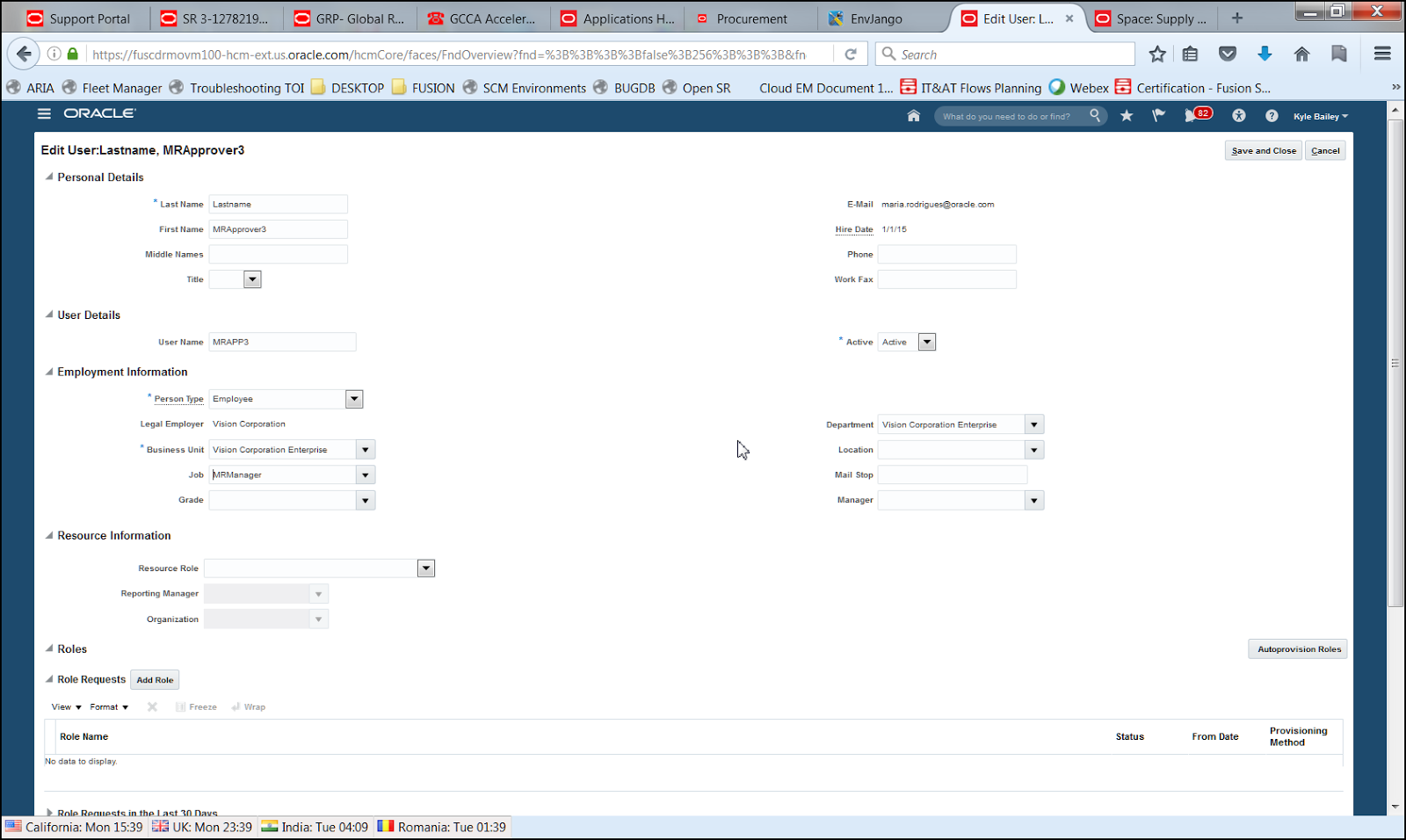Click the Save and Close button
The width and height of the screenshot is (1406, 840).
coord(1263,150)
